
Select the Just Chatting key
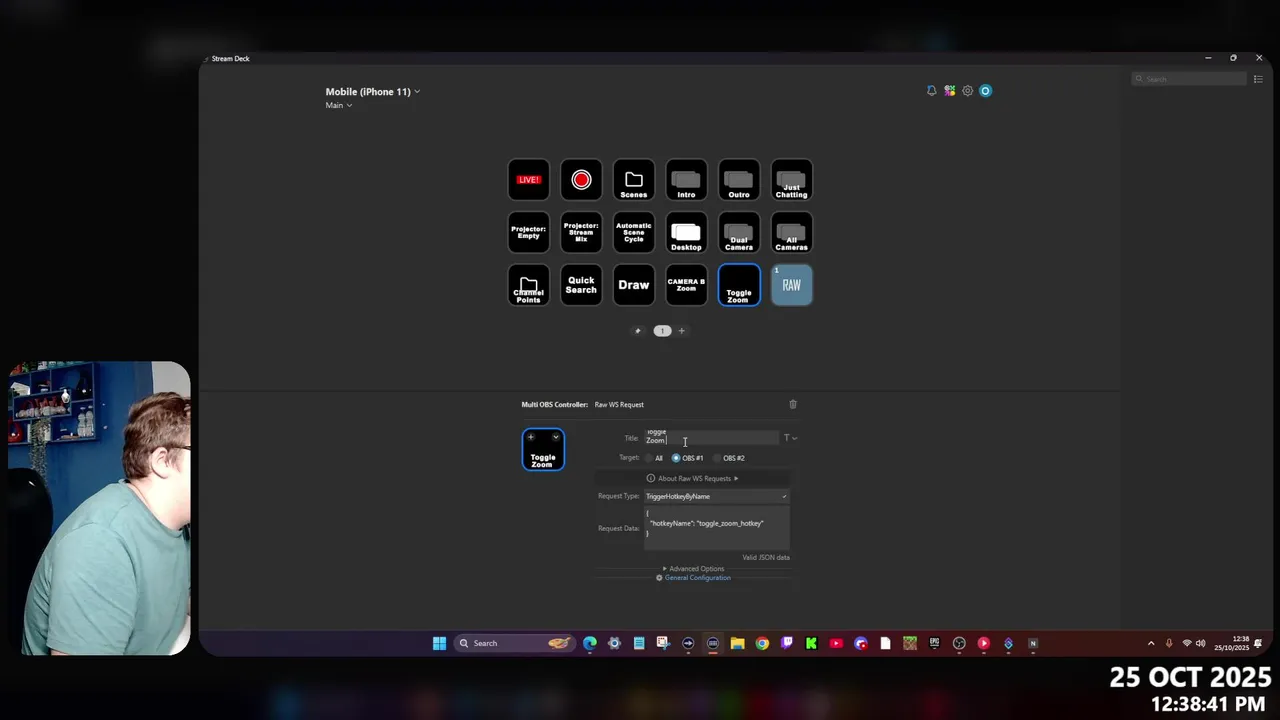791,180
